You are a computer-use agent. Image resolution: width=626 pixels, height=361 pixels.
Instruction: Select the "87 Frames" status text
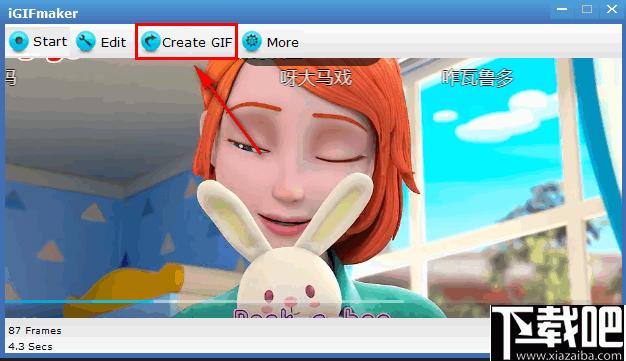point(35,331)
